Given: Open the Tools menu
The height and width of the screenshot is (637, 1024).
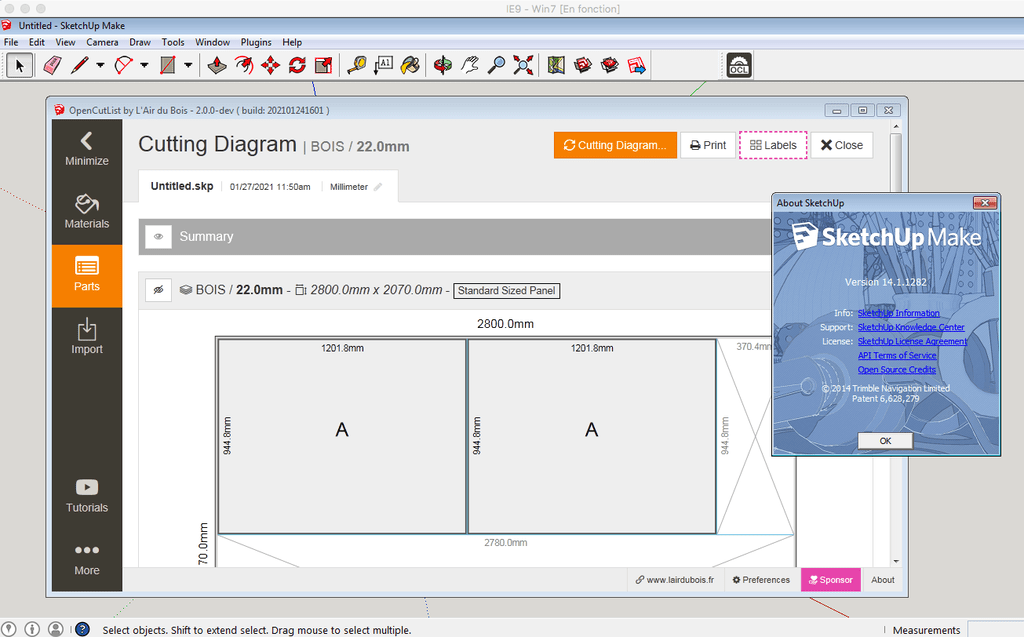Looking at the screenshot, I should pyautogui.click(x=173, y=42).
